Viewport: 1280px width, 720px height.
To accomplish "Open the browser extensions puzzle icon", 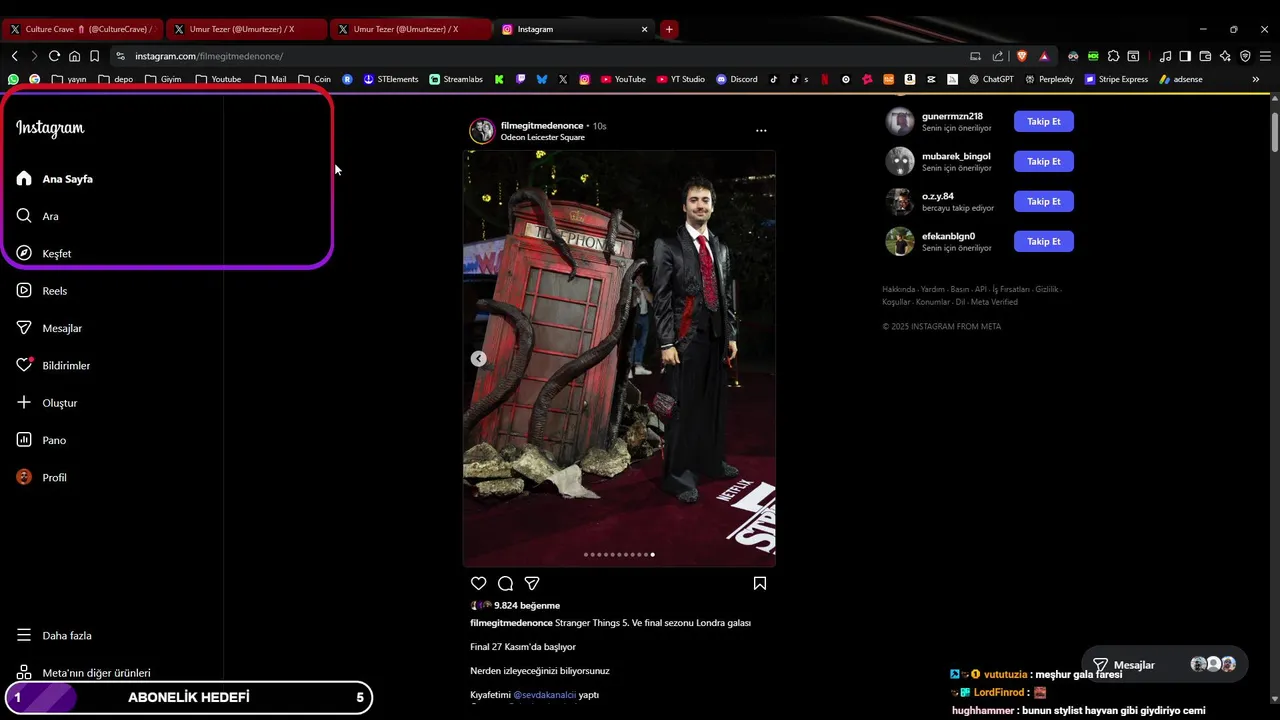I will [1113, 56].
